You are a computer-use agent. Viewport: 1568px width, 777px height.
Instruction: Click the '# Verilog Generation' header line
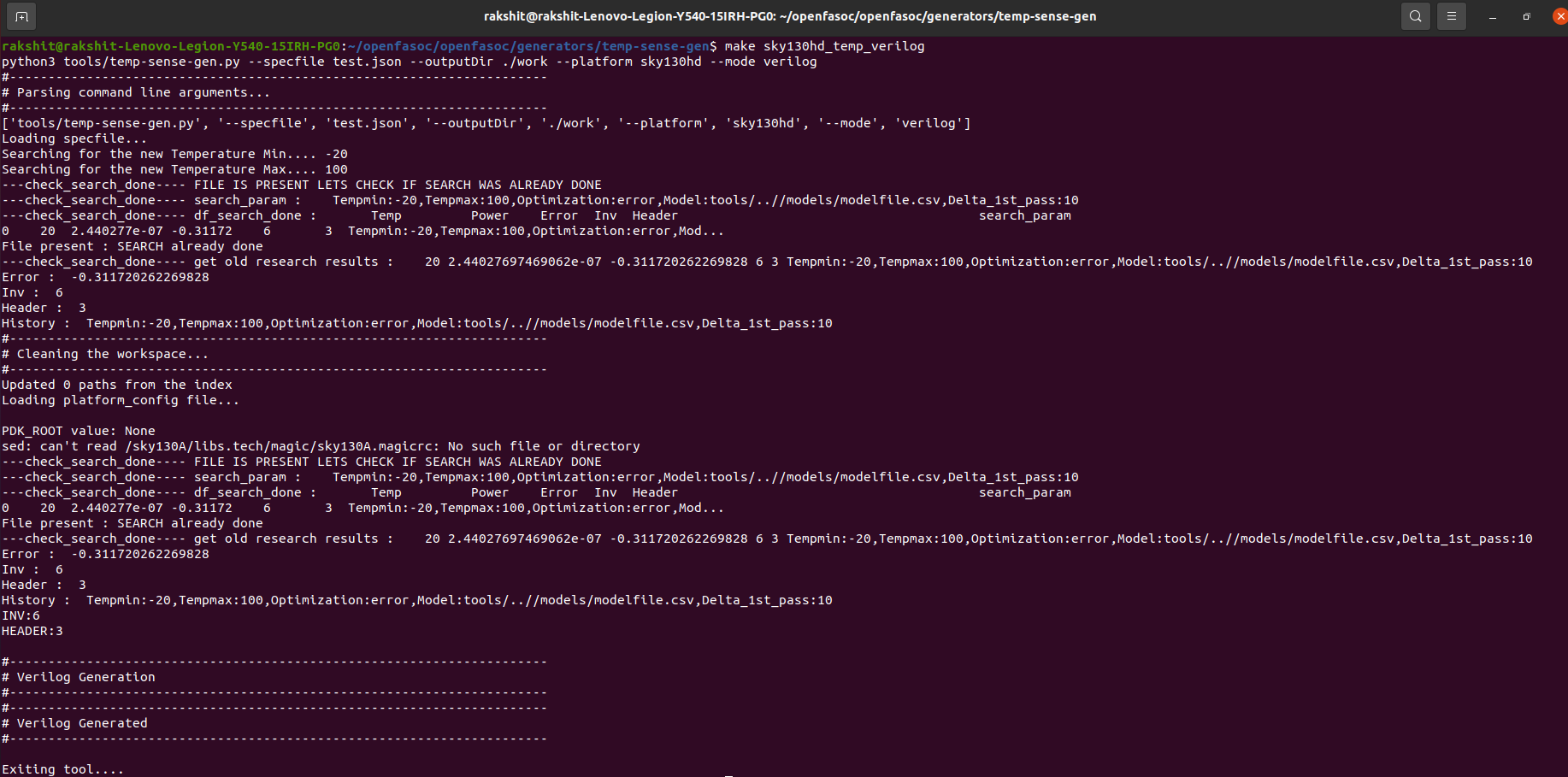(79, 677)
